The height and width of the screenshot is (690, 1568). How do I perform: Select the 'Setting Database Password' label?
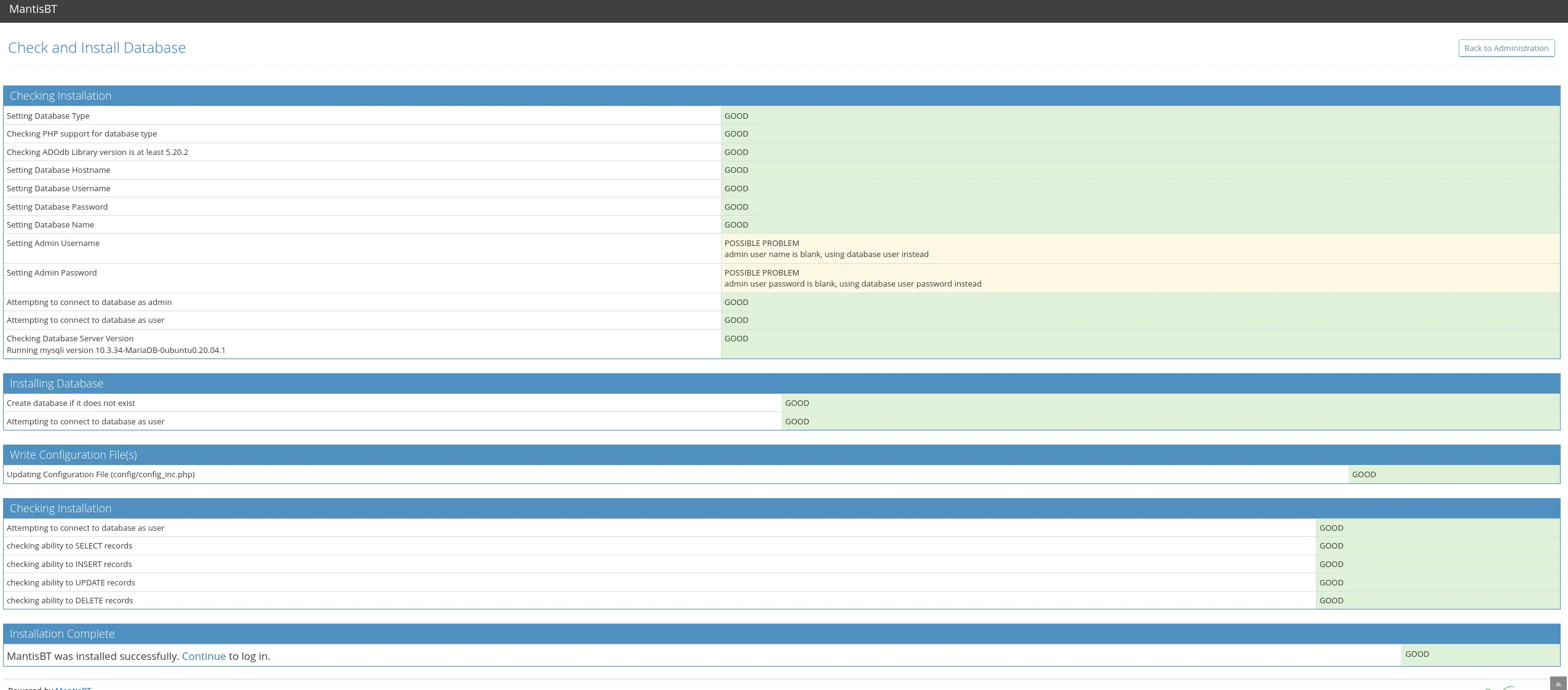[x=57, y=207]
